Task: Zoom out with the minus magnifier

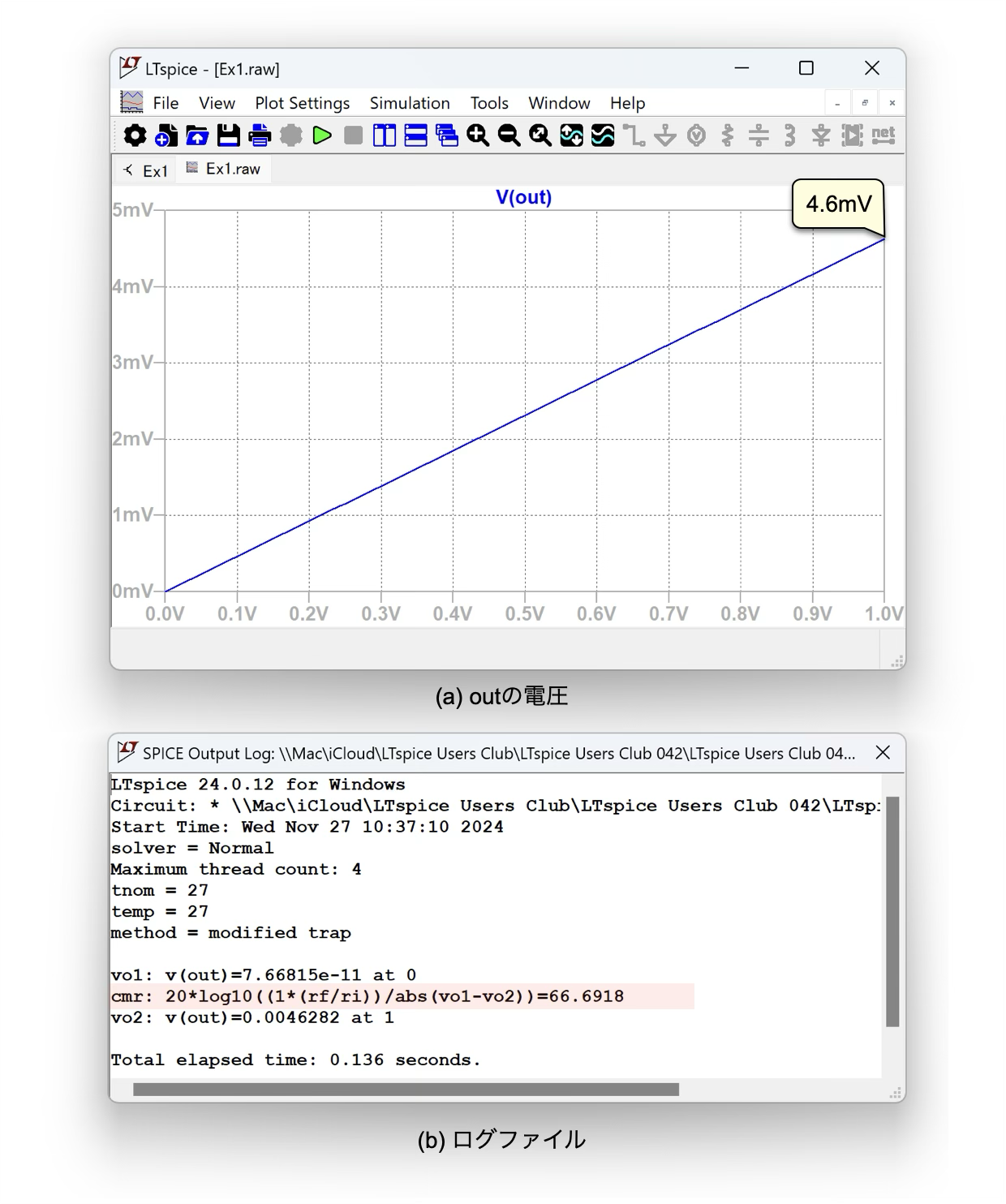Action: coord(509,135)
